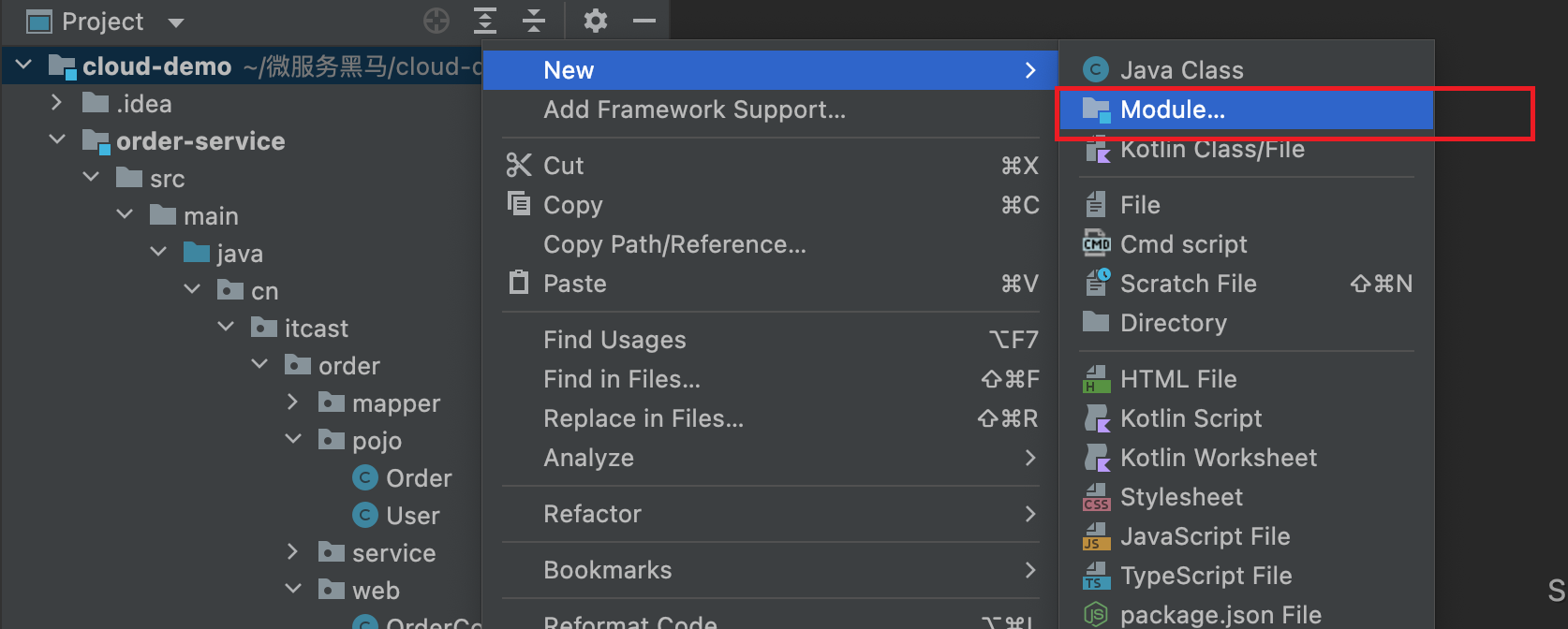Click the Stylesheet CSS icon
This screenshot has width=1568, height=629.
1095,497
